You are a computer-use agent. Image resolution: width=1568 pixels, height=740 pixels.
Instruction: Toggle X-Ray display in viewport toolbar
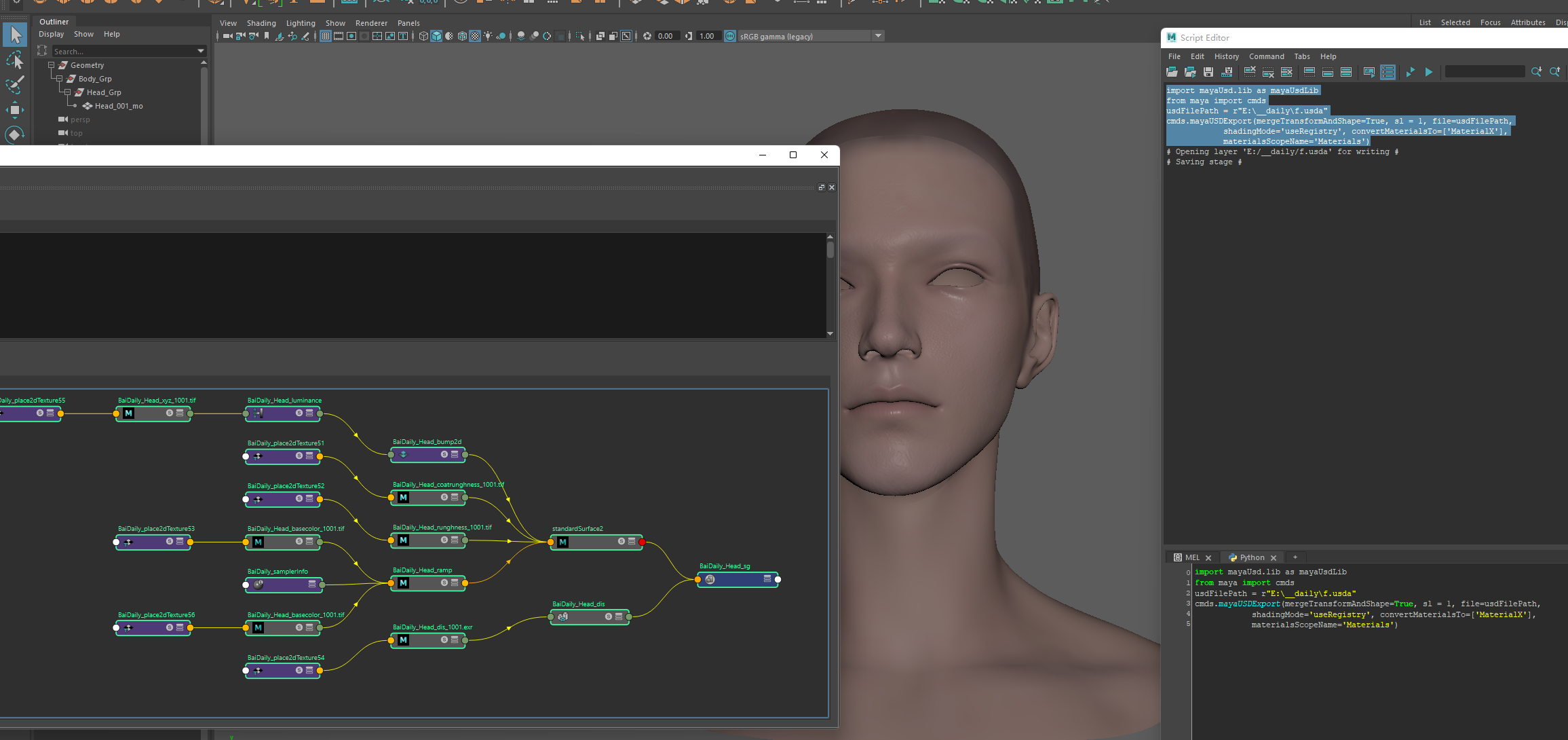click(x=600, y=36)
